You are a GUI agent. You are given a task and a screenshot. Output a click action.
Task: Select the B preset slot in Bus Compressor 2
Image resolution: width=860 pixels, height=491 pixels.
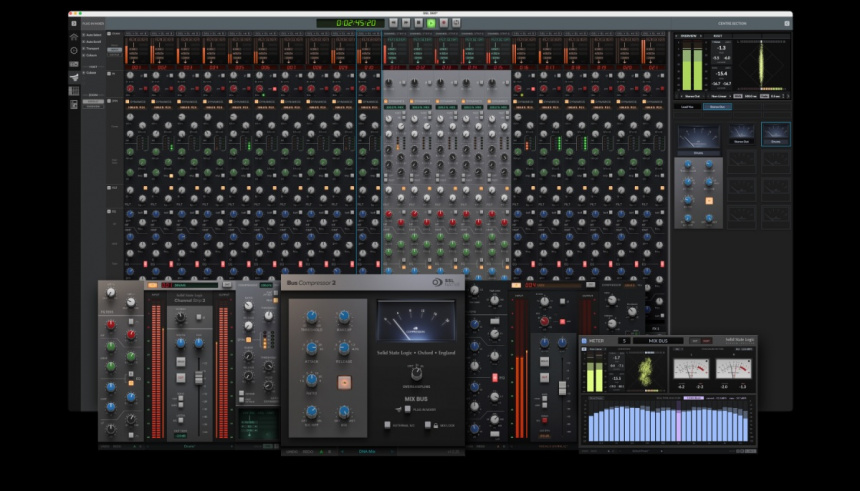point(330,452)
